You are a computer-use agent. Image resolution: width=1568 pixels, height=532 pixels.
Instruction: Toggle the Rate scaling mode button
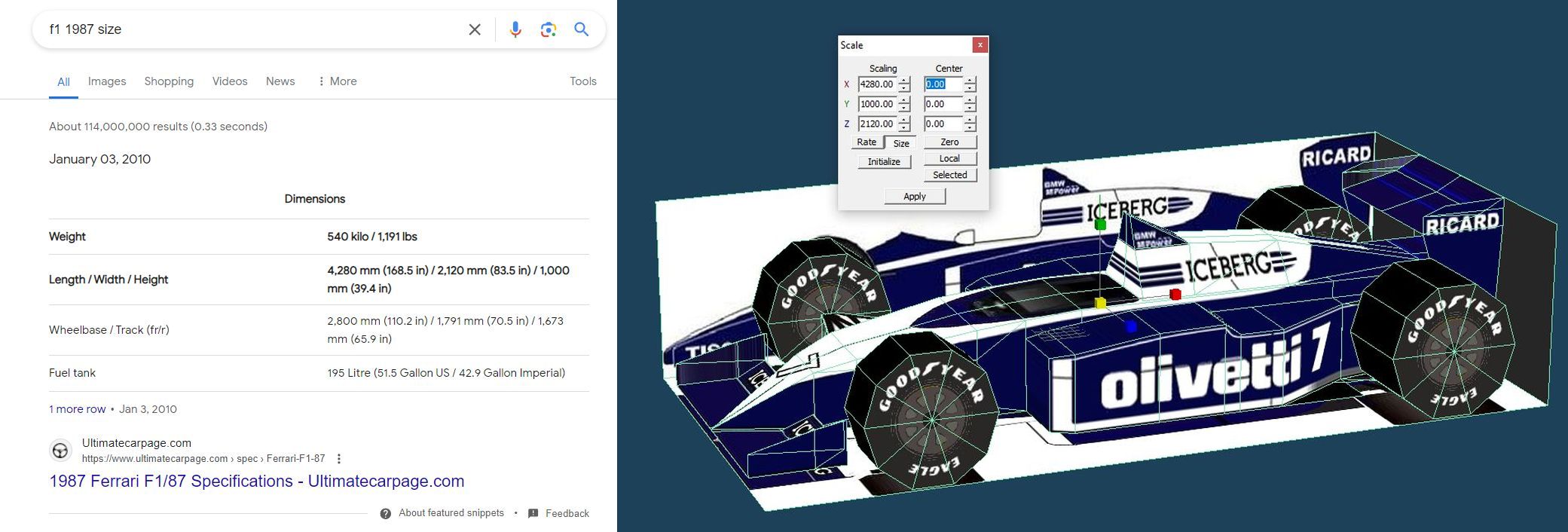(867, 142)
